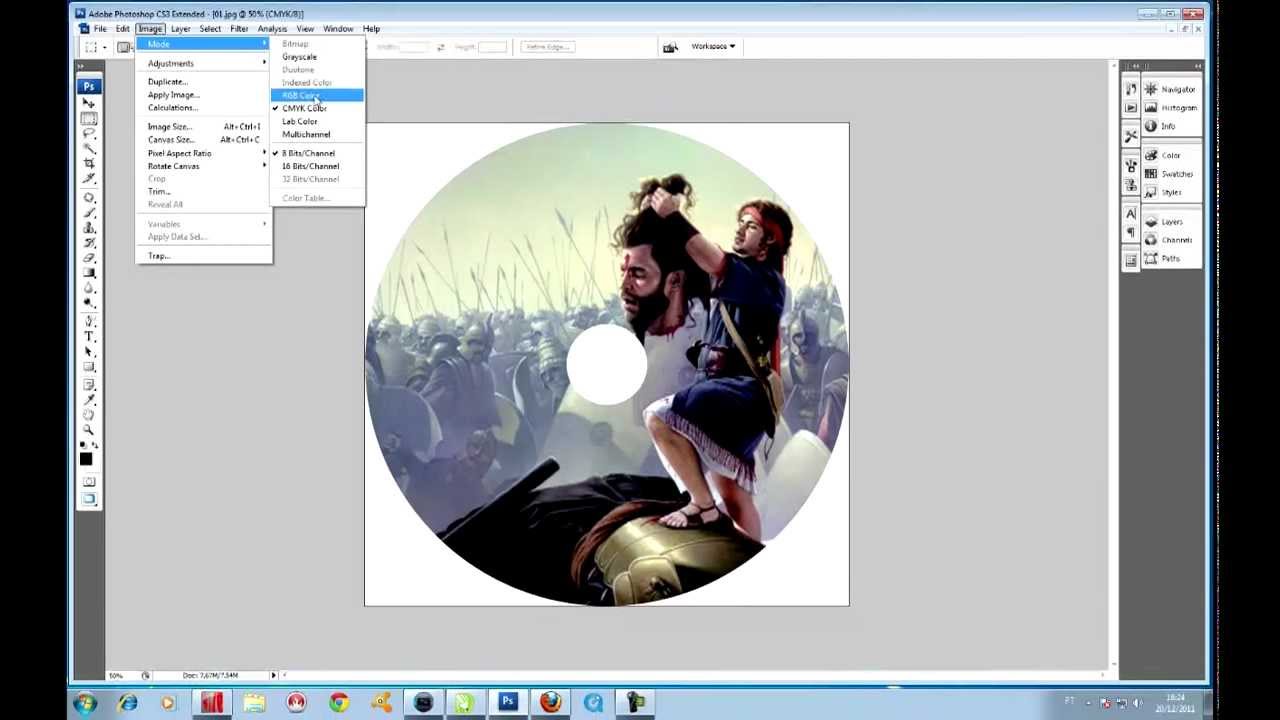
Task: Choose Multichannel mode
Action: pyautogui.click(x=316, y=134)
